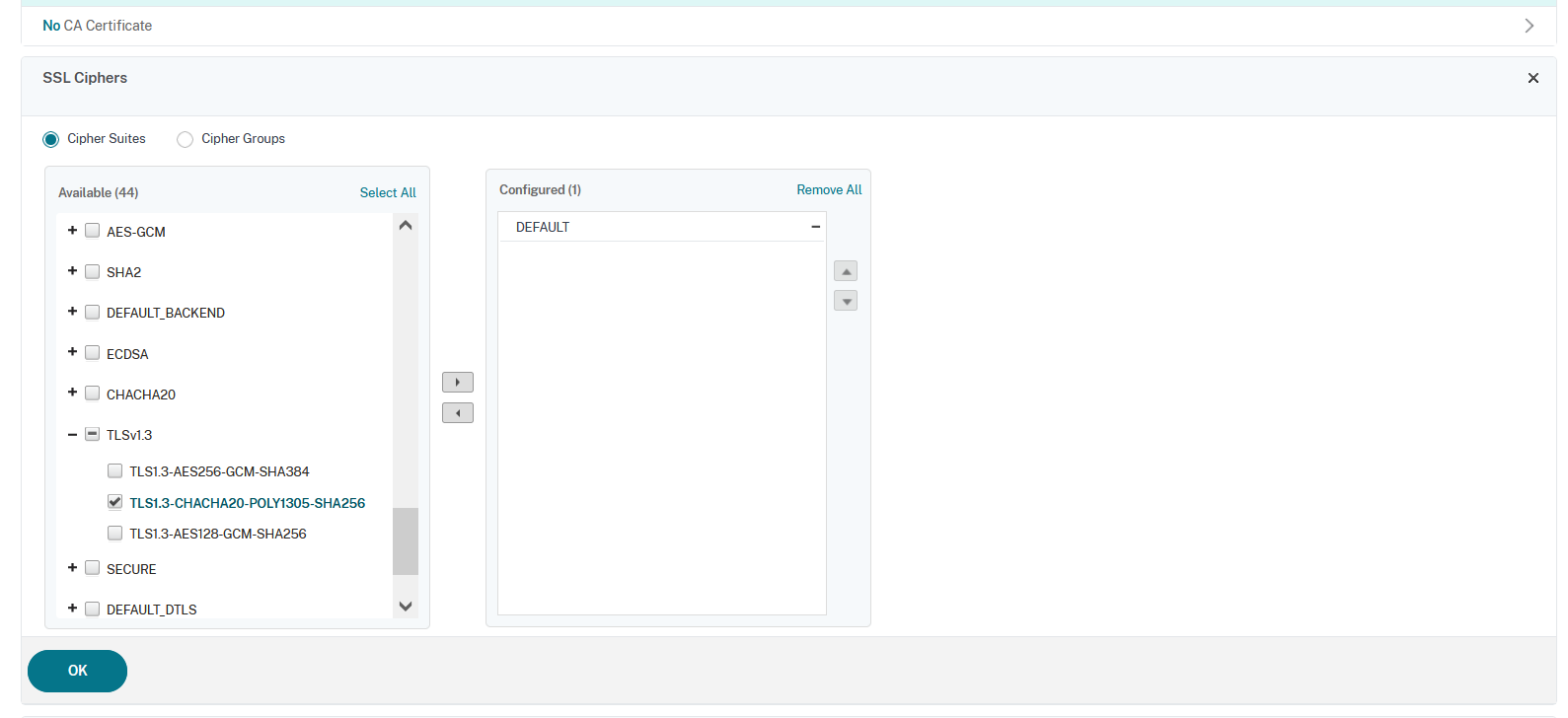Check the SECURE checkbox
1568x718 pixels.
[93, 567]
